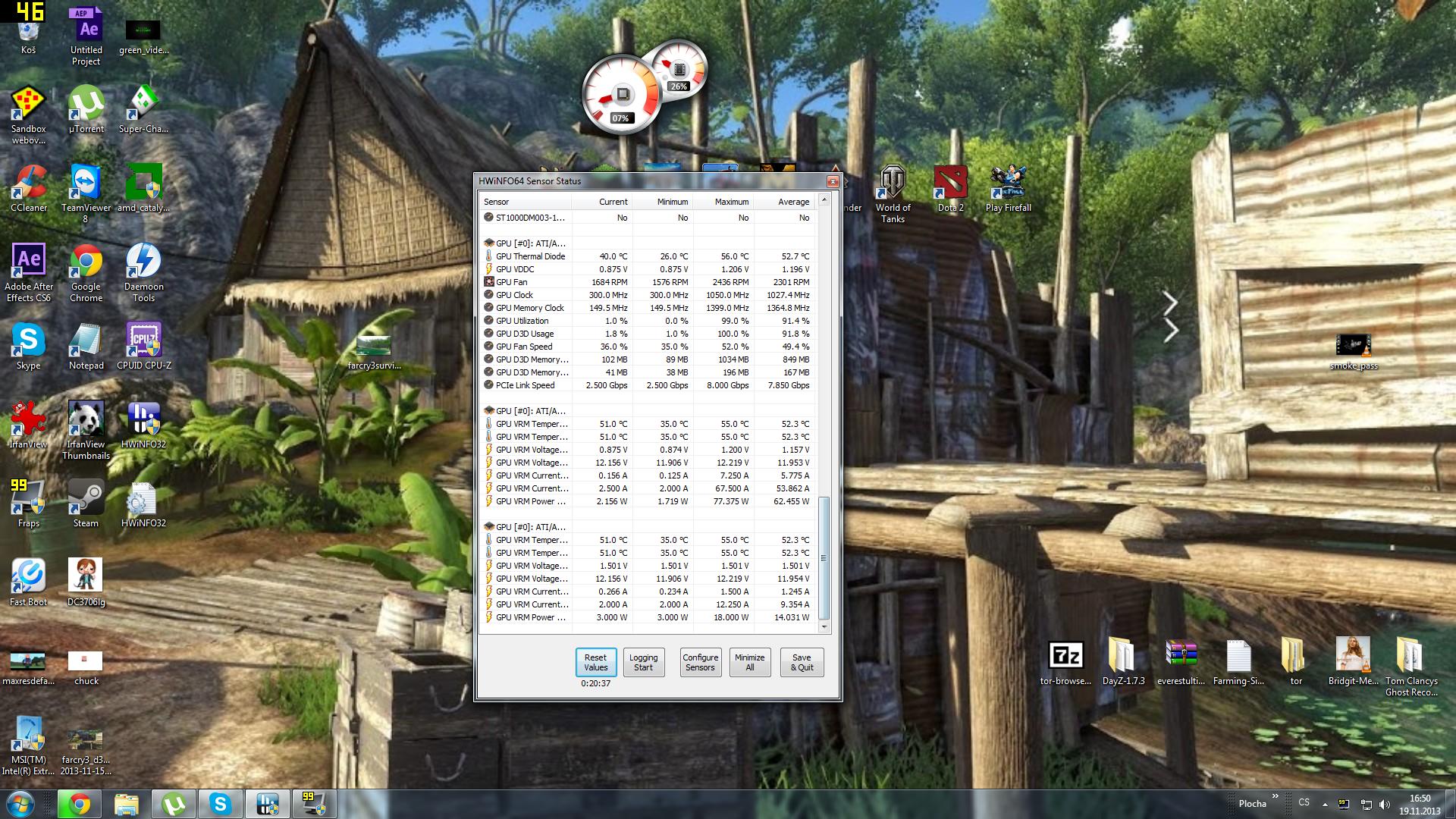This screenshot has width=1456, height=819.
Task: Switch to HWiNFO taskbar button
Action: coord(267,804)
